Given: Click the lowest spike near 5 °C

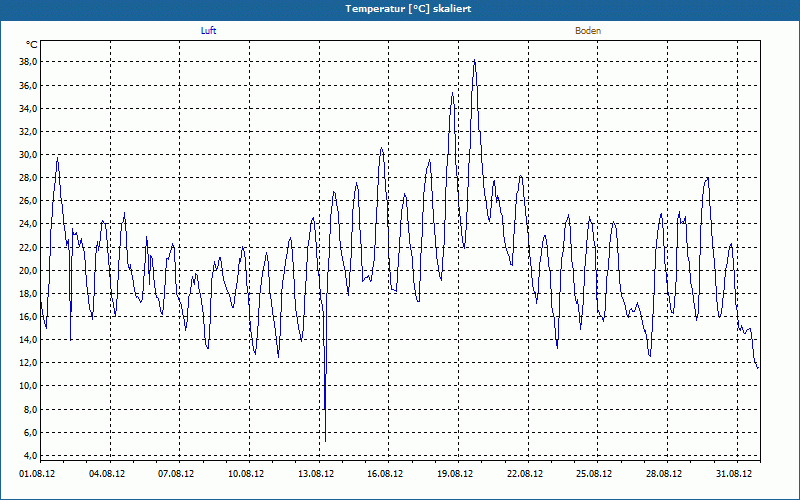Looking at the screenshot, I should coord(326,439).
